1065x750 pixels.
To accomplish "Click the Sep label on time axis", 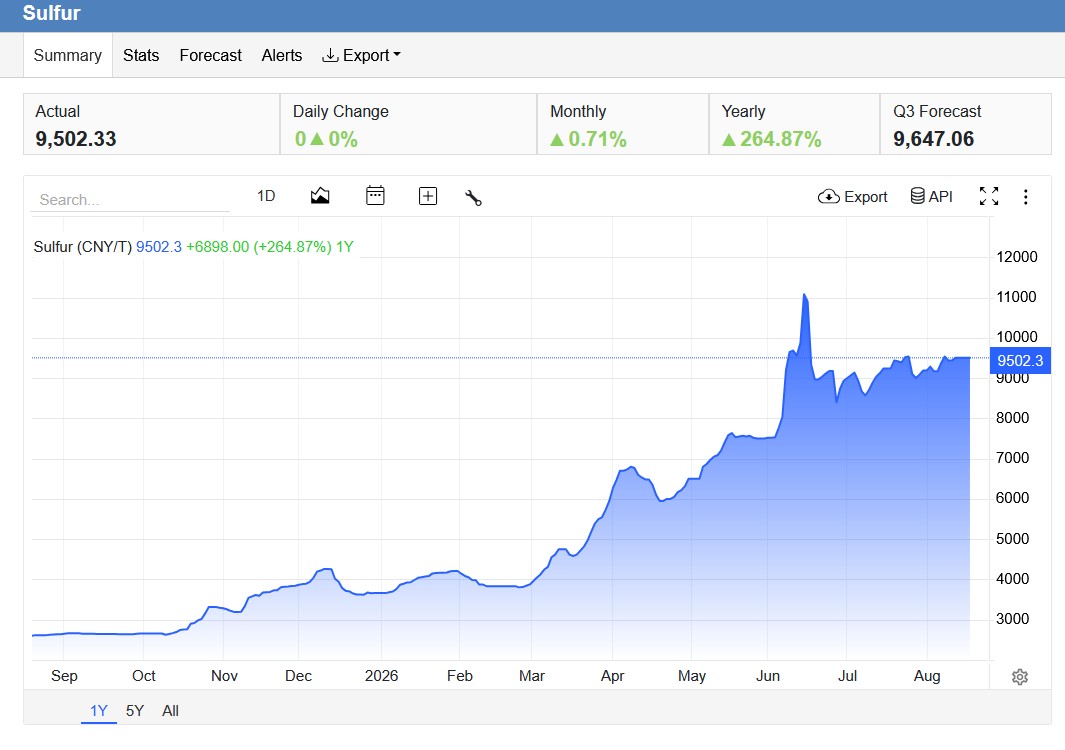I will click(x=65, y=676).
